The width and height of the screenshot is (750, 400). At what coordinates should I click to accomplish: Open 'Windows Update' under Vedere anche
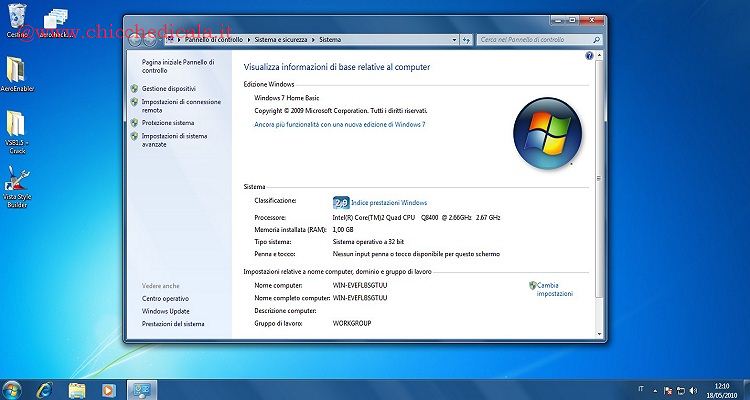(x=164, y=311)
